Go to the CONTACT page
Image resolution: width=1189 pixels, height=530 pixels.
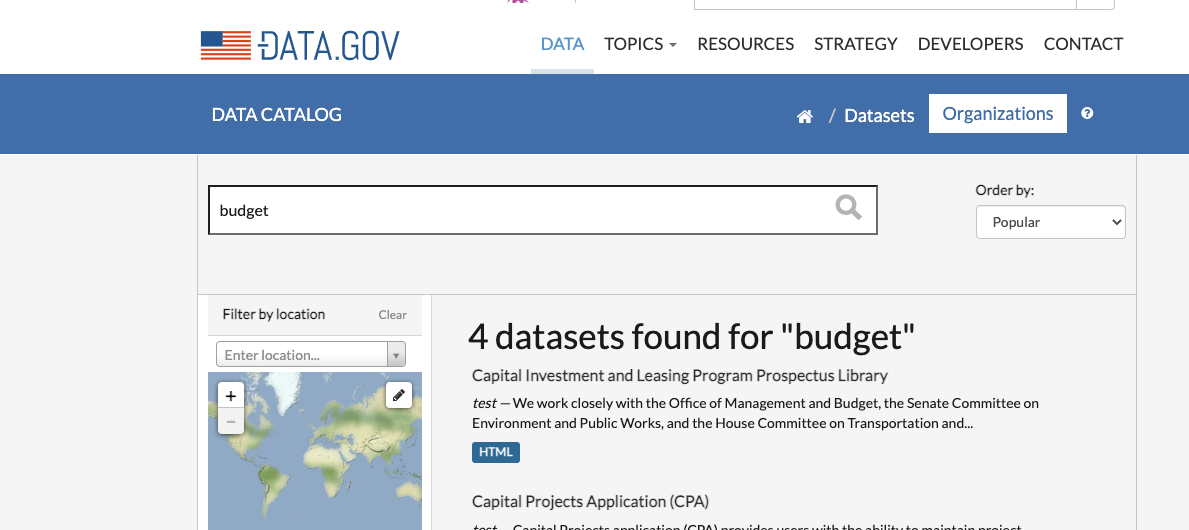tap(1083, 44)
